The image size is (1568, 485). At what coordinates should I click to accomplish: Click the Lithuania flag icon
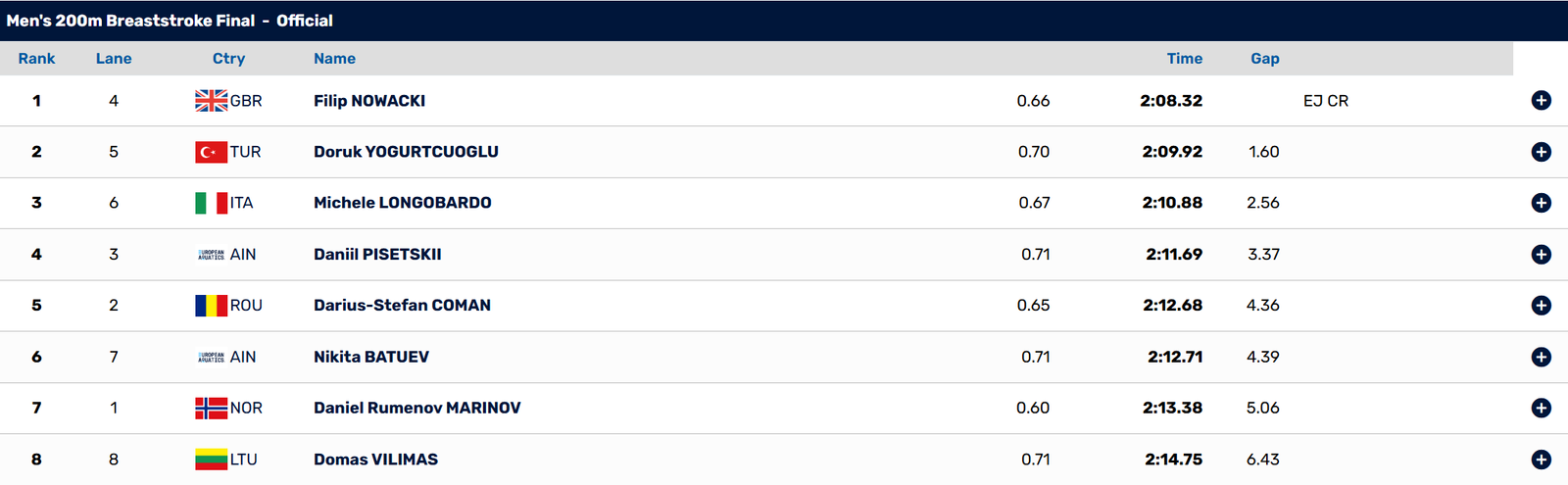[212, 460]
